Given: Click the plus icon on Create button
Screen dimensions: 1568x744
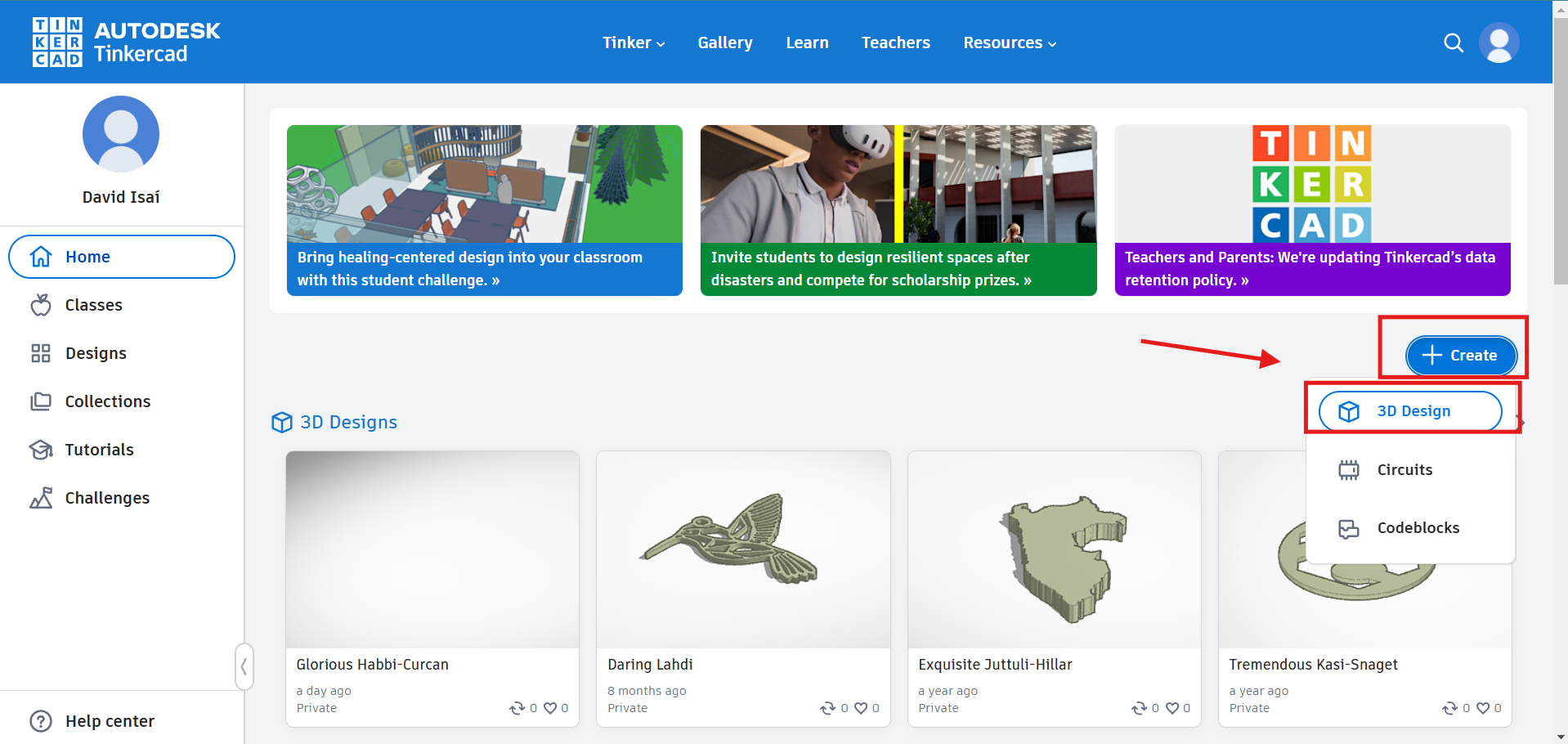Looking at the screenshot, I should tap(1431, 355).
